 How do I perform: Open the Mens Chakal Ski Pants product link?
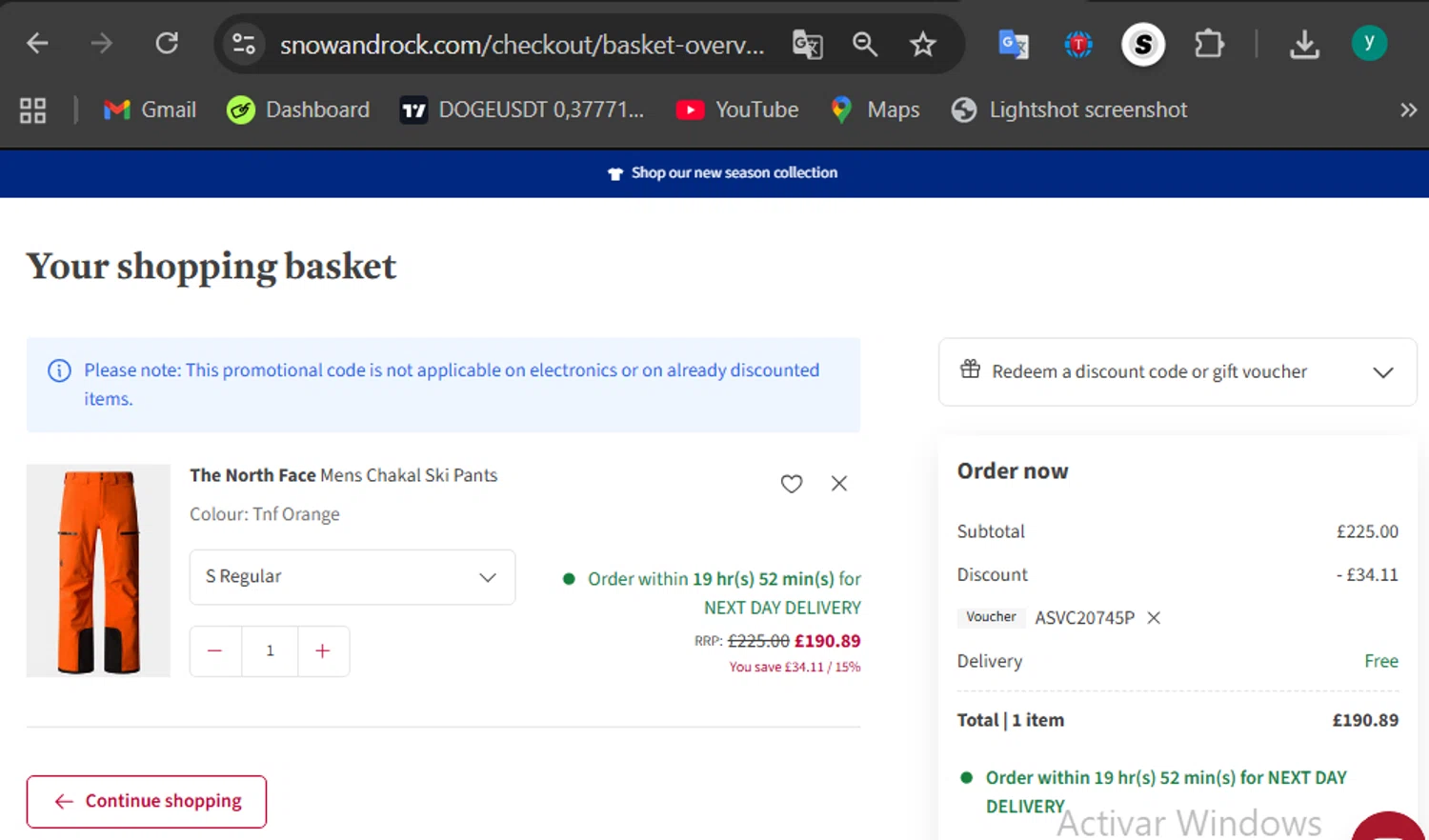pos(343,475)
